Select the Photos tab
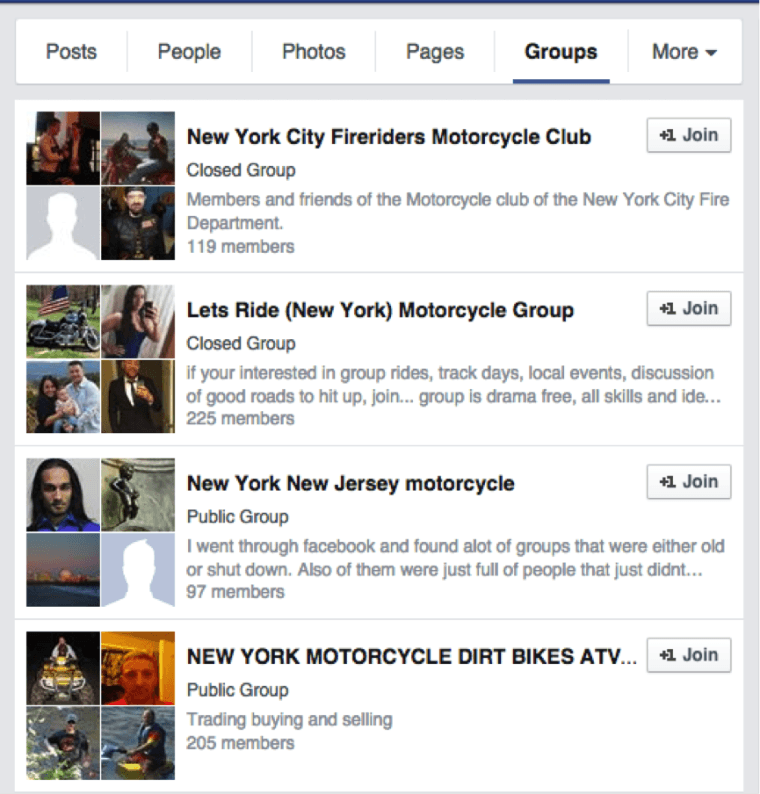Image resolution: width=760 pixels, height=794 pixels. [313, 52]
